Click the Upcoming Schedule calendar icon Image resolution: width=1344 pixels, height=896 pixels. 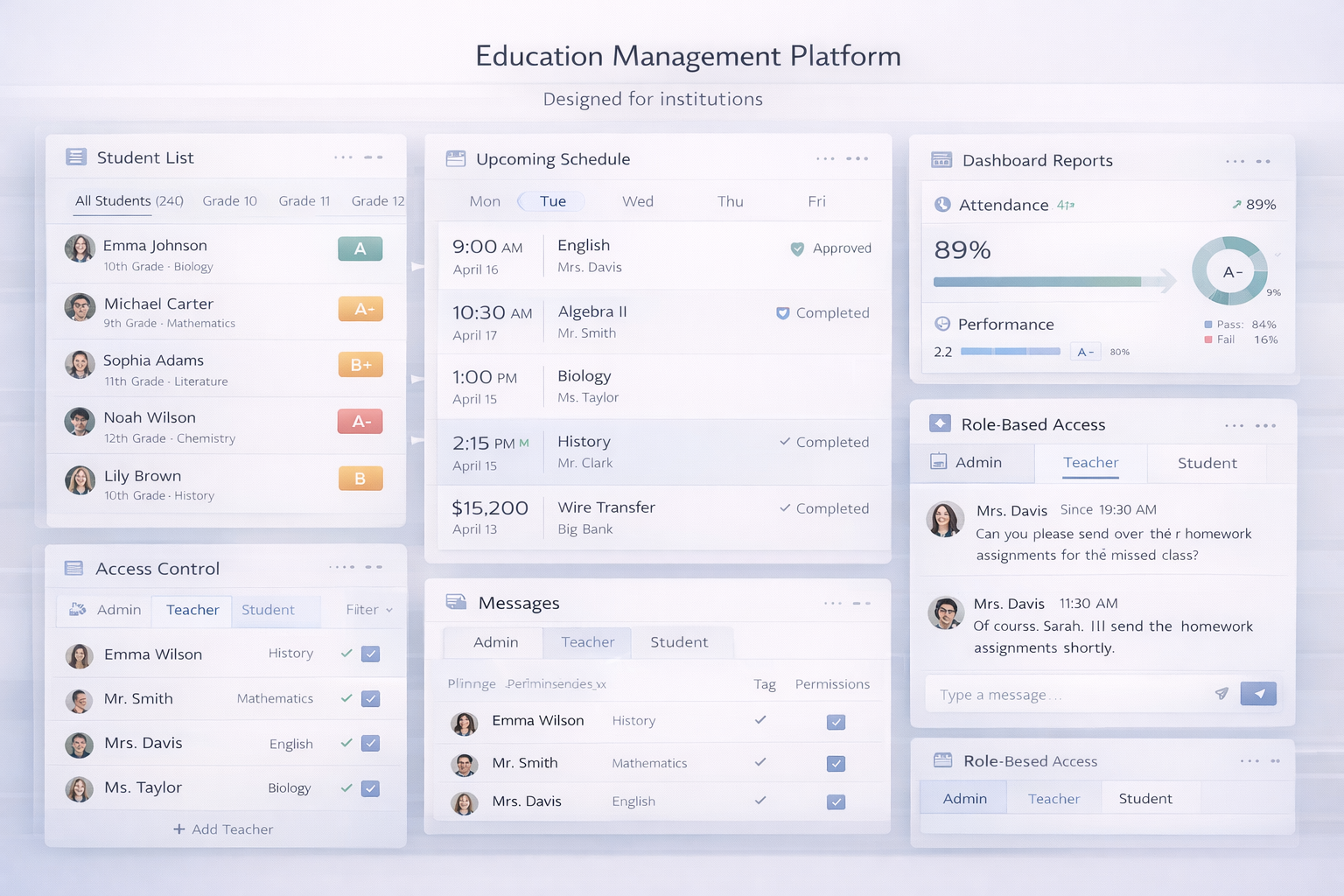pos(456,158)
